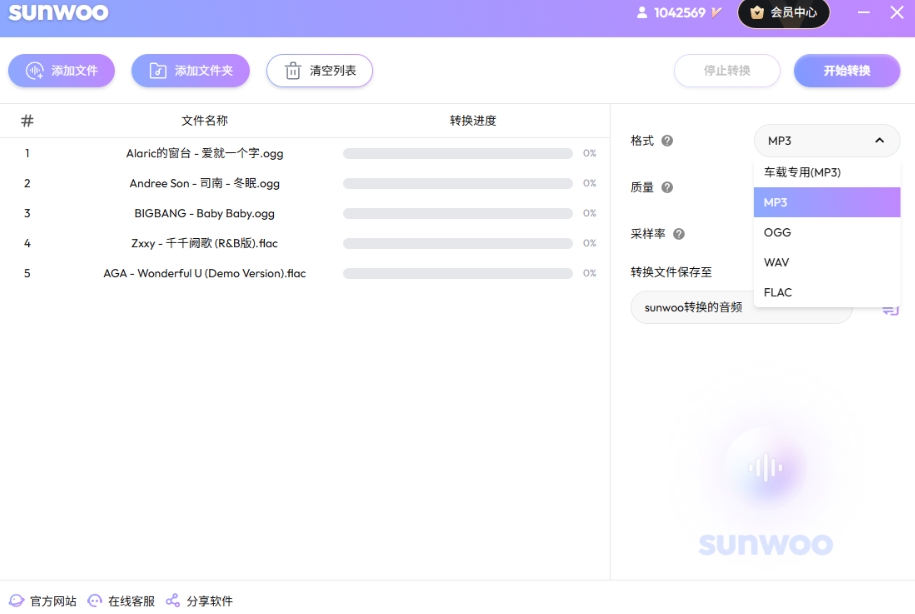This screenshot has height=614, width=915.
Task: Click the help icon next to 采样率
Action: pos(679,234)
